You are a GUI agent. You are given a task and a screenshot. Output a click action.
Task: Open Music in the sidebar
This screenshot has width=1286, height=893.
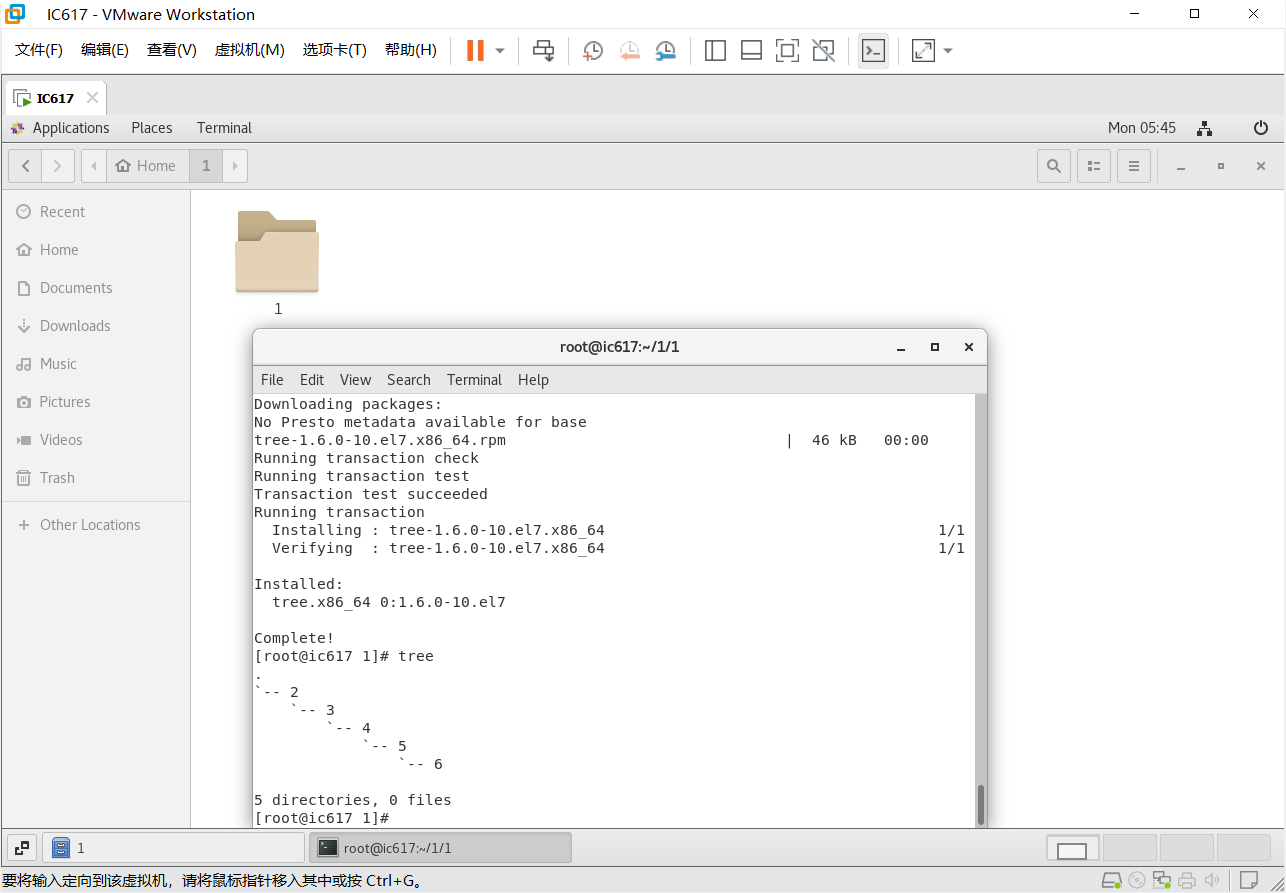click(x=95, y=364)
